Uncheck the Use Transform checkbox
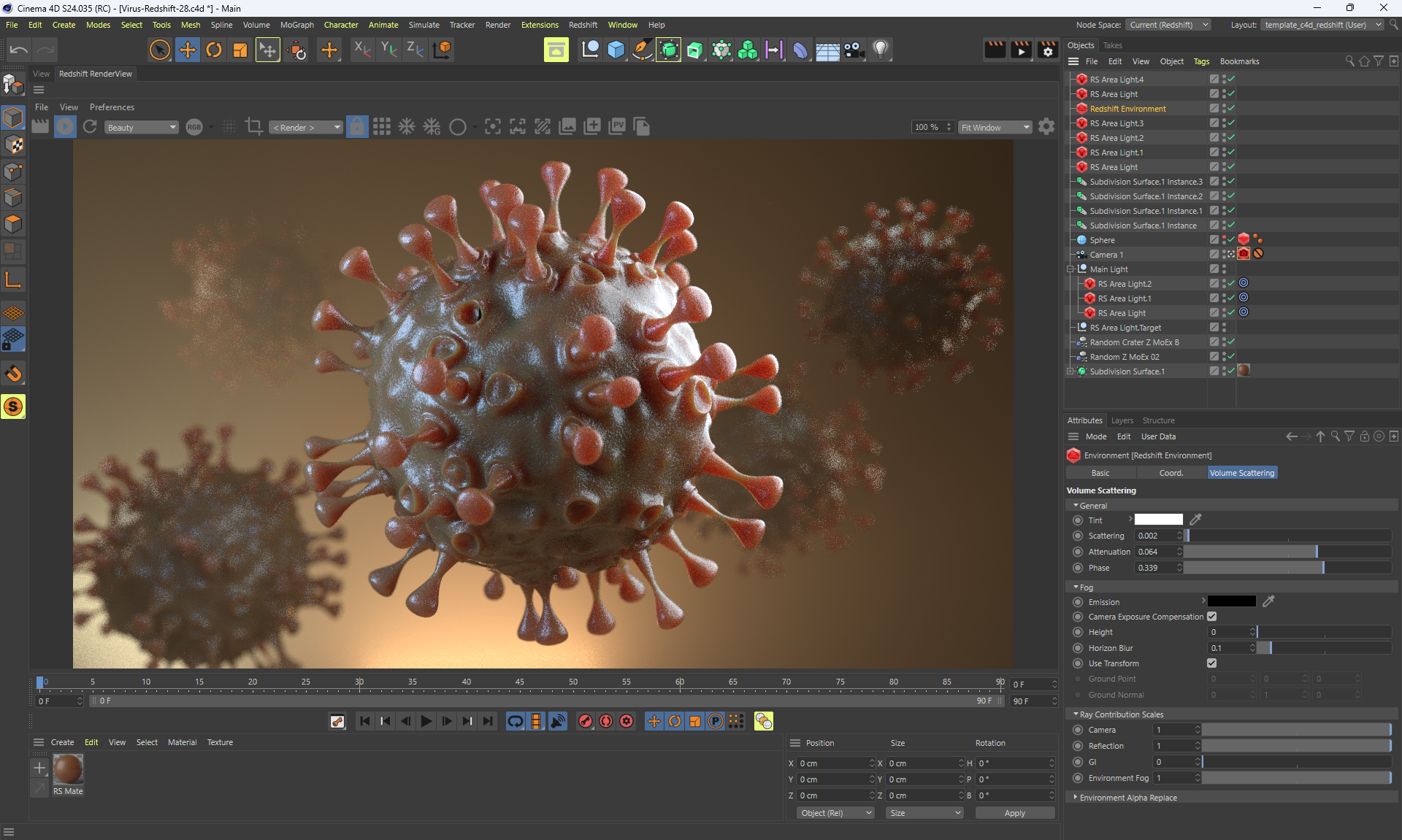The image size is (1402, 840). 1212,663
